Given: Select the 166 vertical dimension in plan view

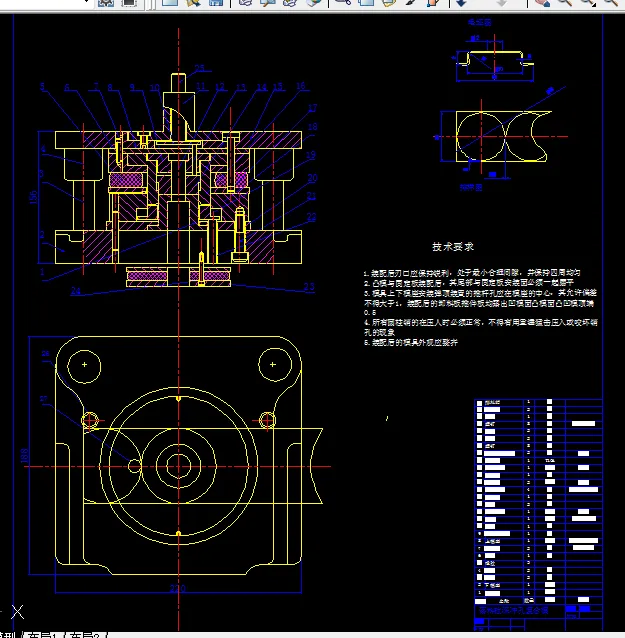Looking at the screenshot, I should tap(24, 455).
